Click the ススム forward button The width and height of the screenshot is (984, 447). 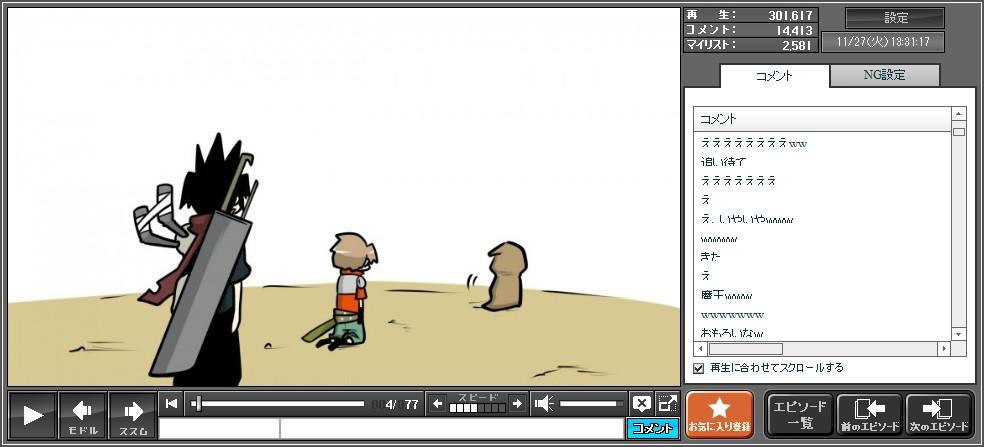tap(133, 415)
